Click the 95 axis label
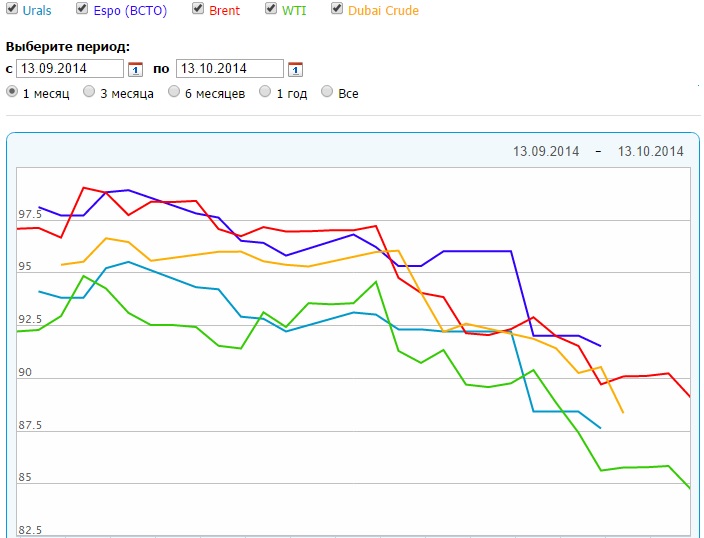The width and height of the screenshot is (704, 538). (x=25, y=266)
